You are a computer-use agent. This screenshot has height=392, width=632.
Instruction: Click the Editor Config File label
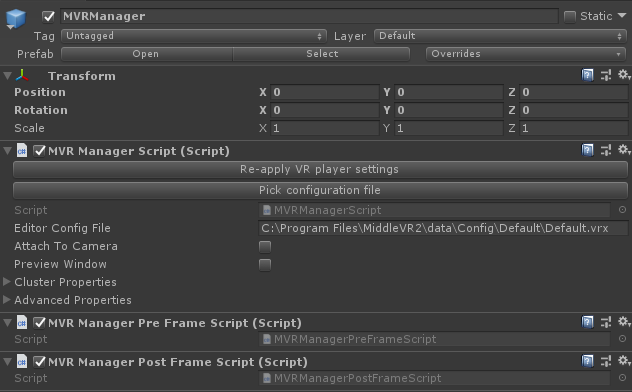click(62, 228)
